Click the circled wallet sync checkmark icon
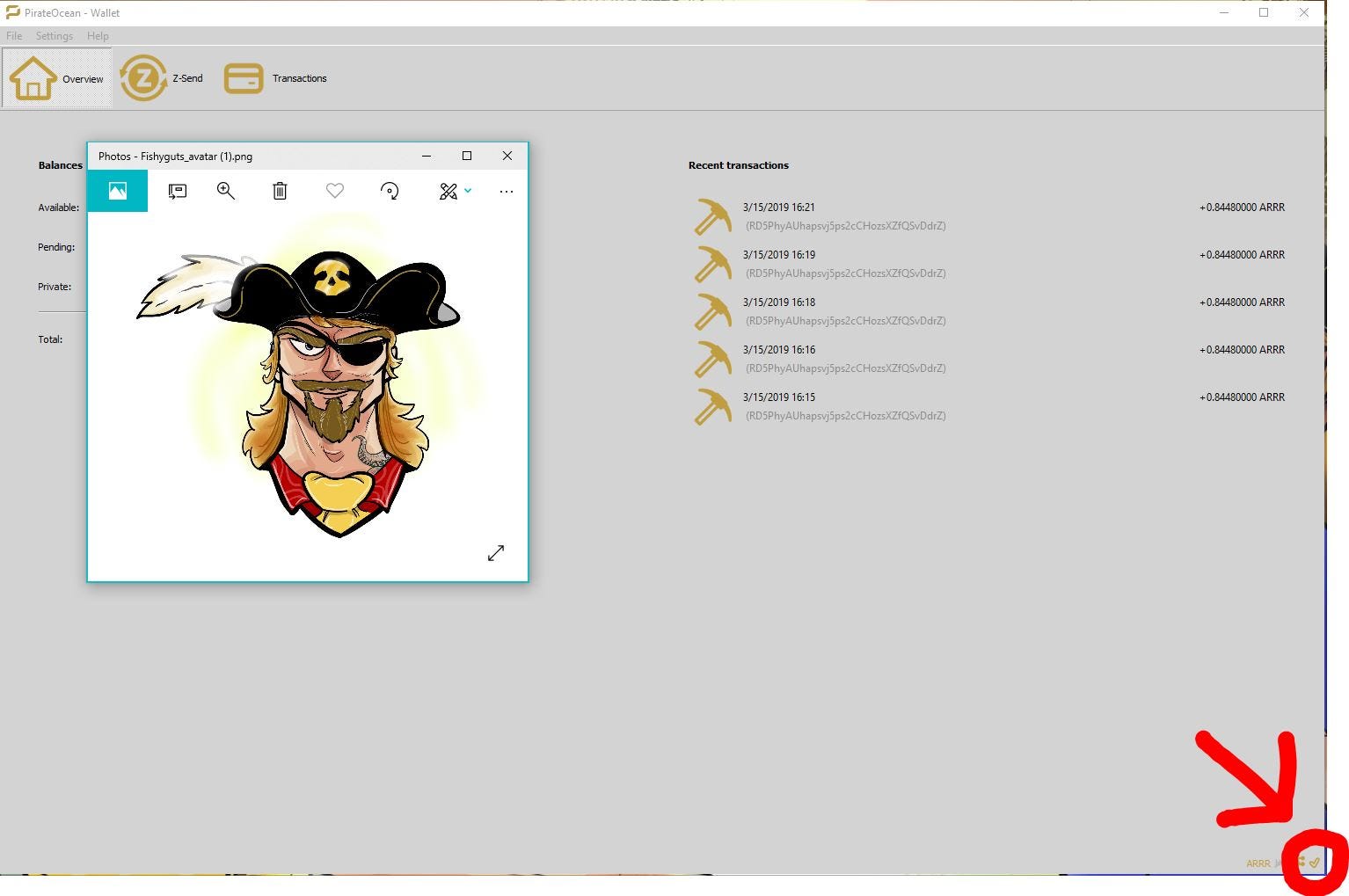The height and width of the screenshot is (896, 1349). (x=1314, y=863)
